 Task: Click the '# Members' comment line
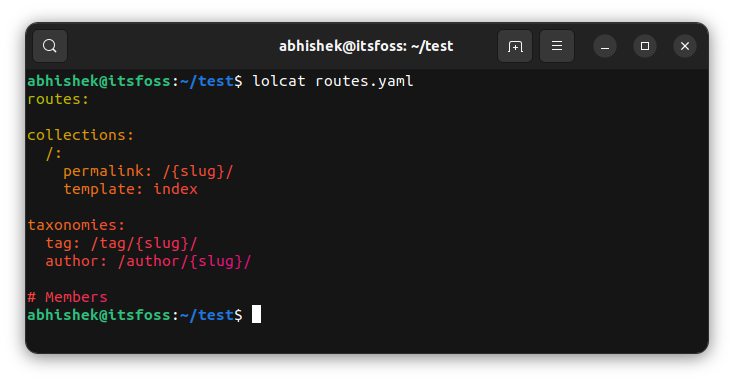click(67, 297)
